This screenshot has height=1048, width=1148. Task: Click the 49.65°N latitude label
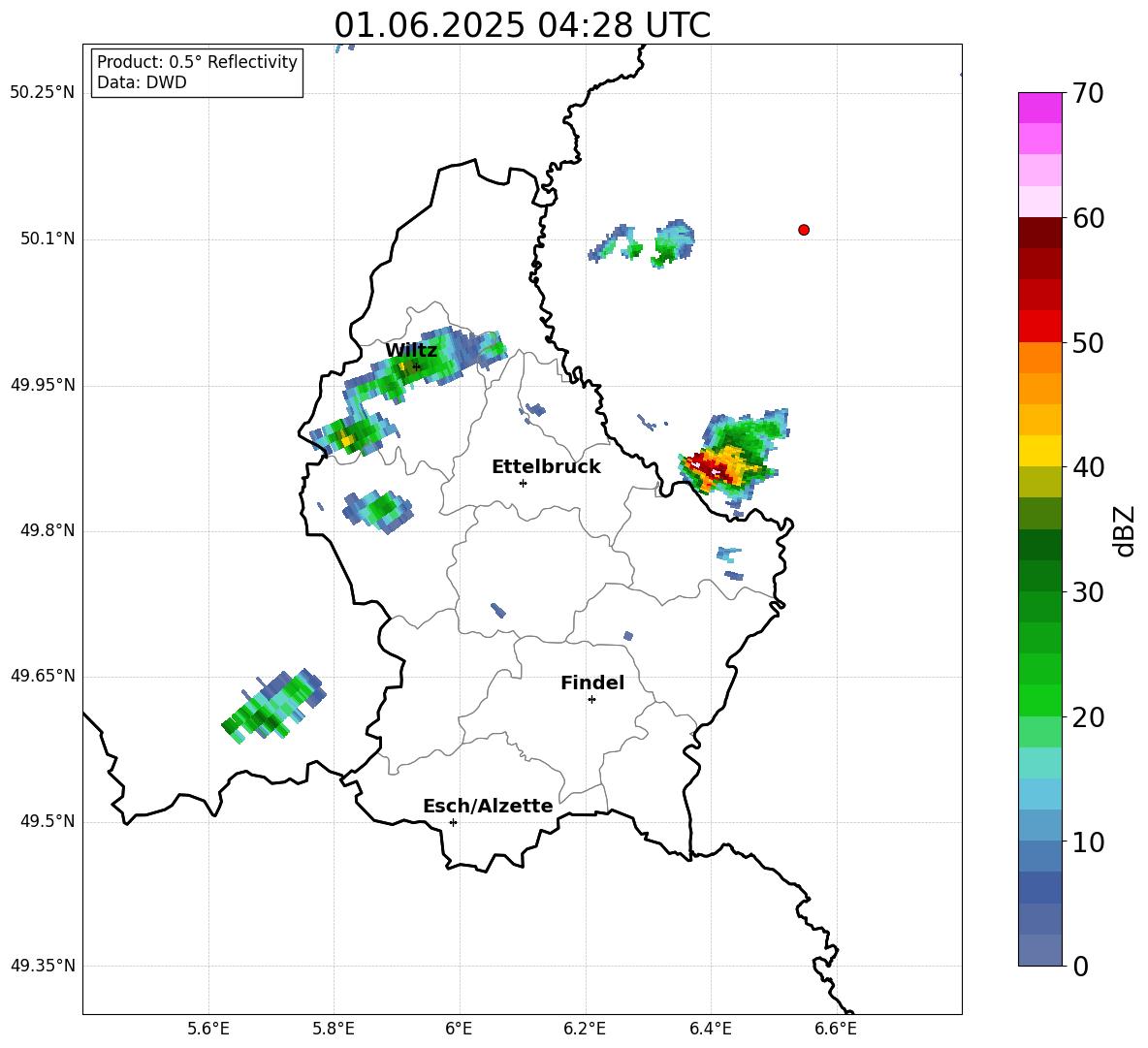43,676
